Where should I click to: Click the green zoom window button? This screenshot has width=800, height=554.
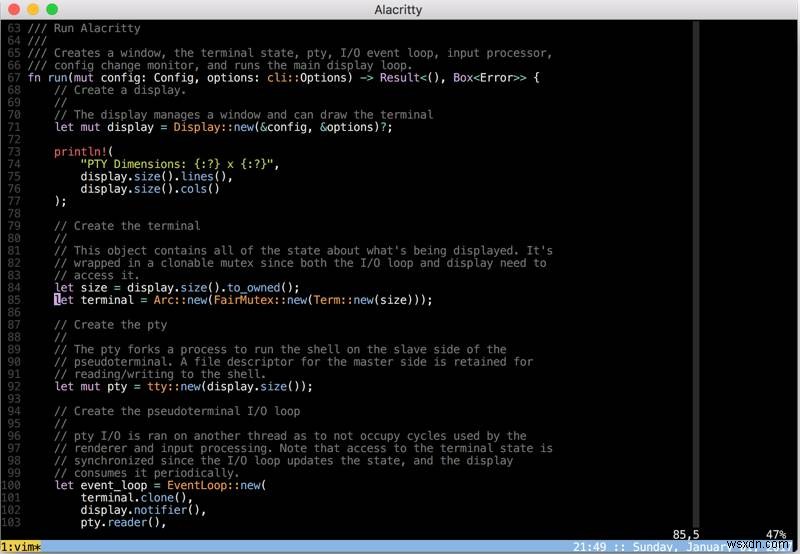click(52, 9)
